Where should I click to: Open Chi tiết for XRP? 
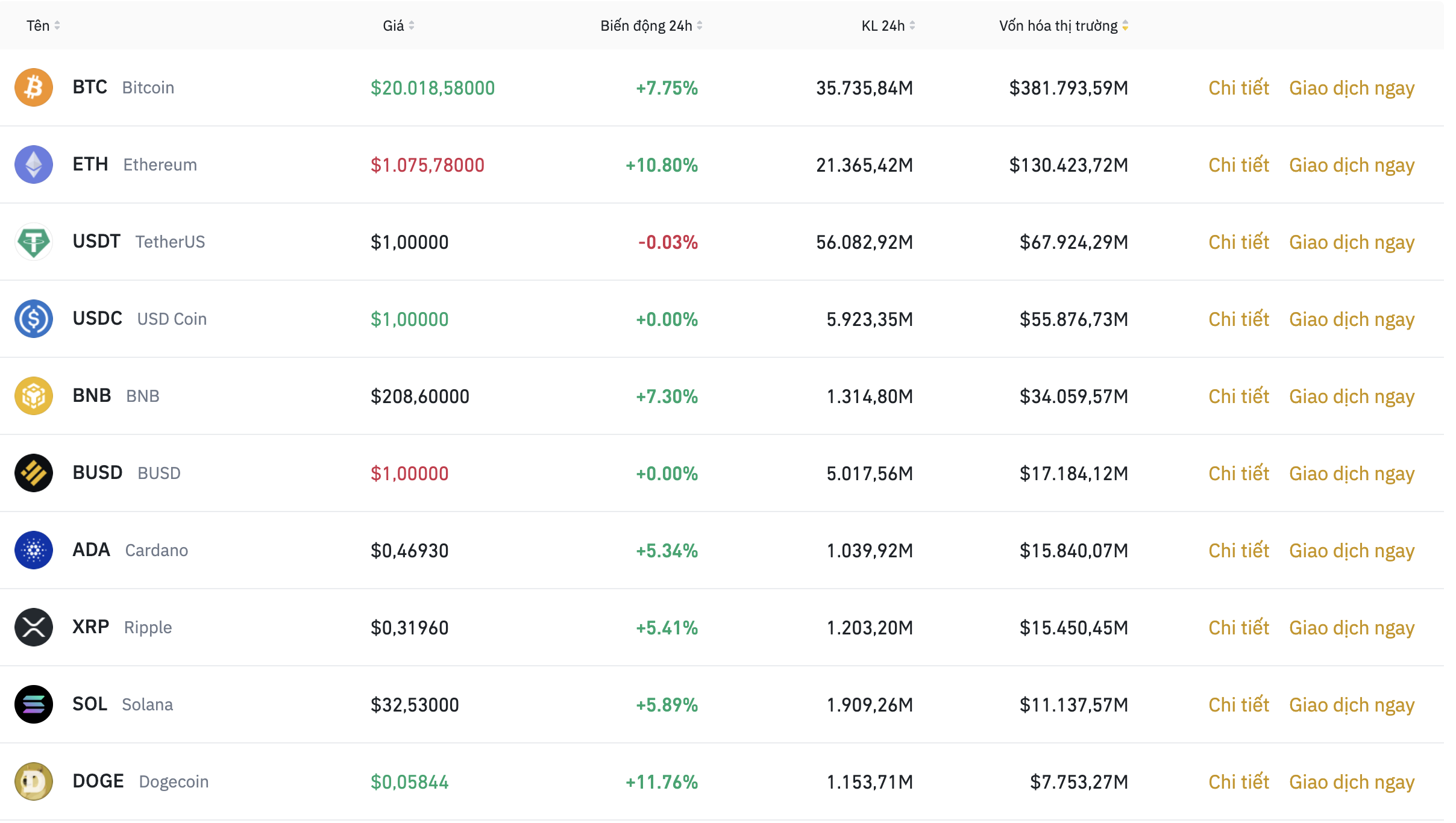pos(1238,628)
